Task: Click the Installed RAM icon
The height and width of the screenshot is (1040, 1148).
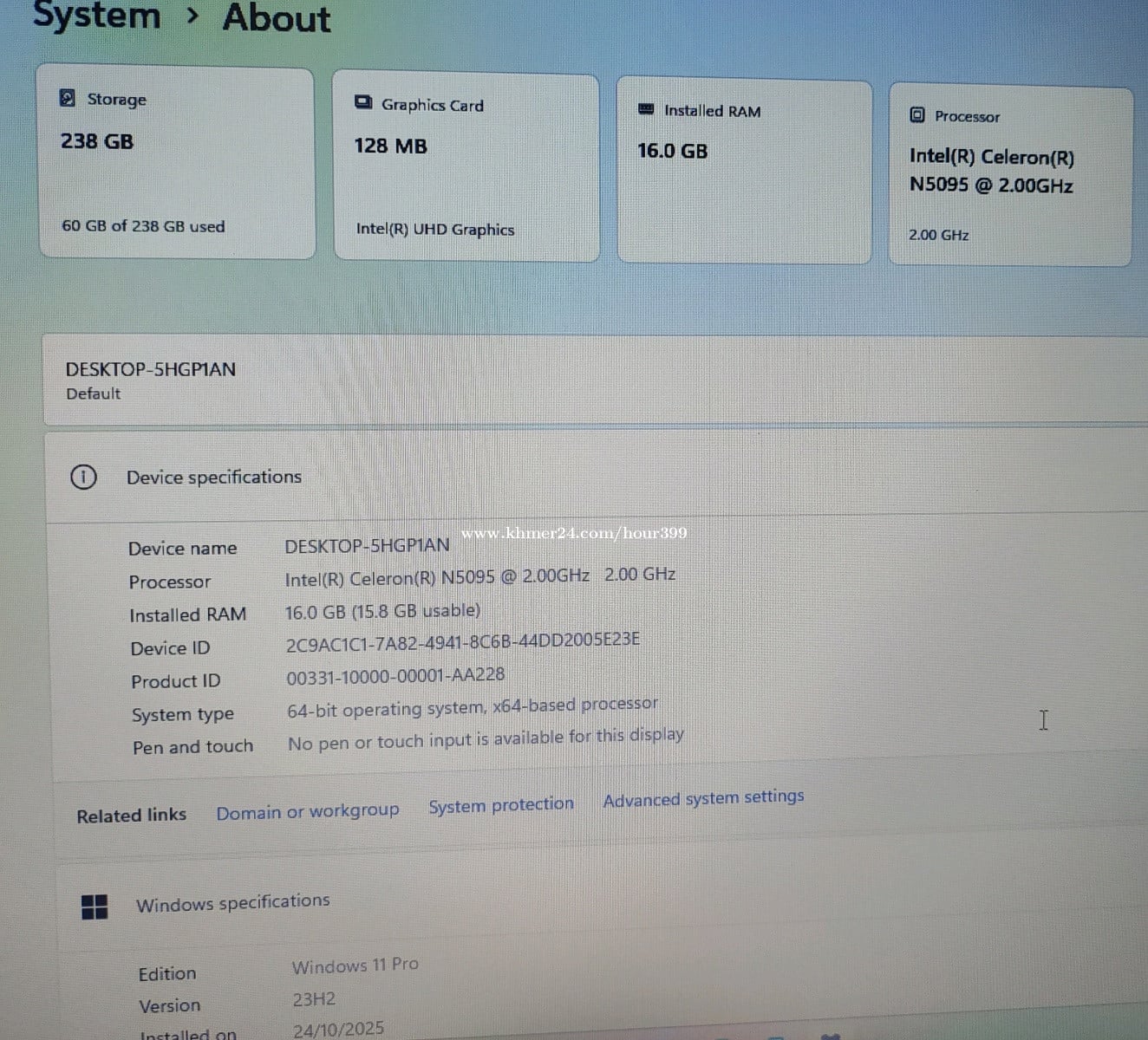Action: point(646,109)
